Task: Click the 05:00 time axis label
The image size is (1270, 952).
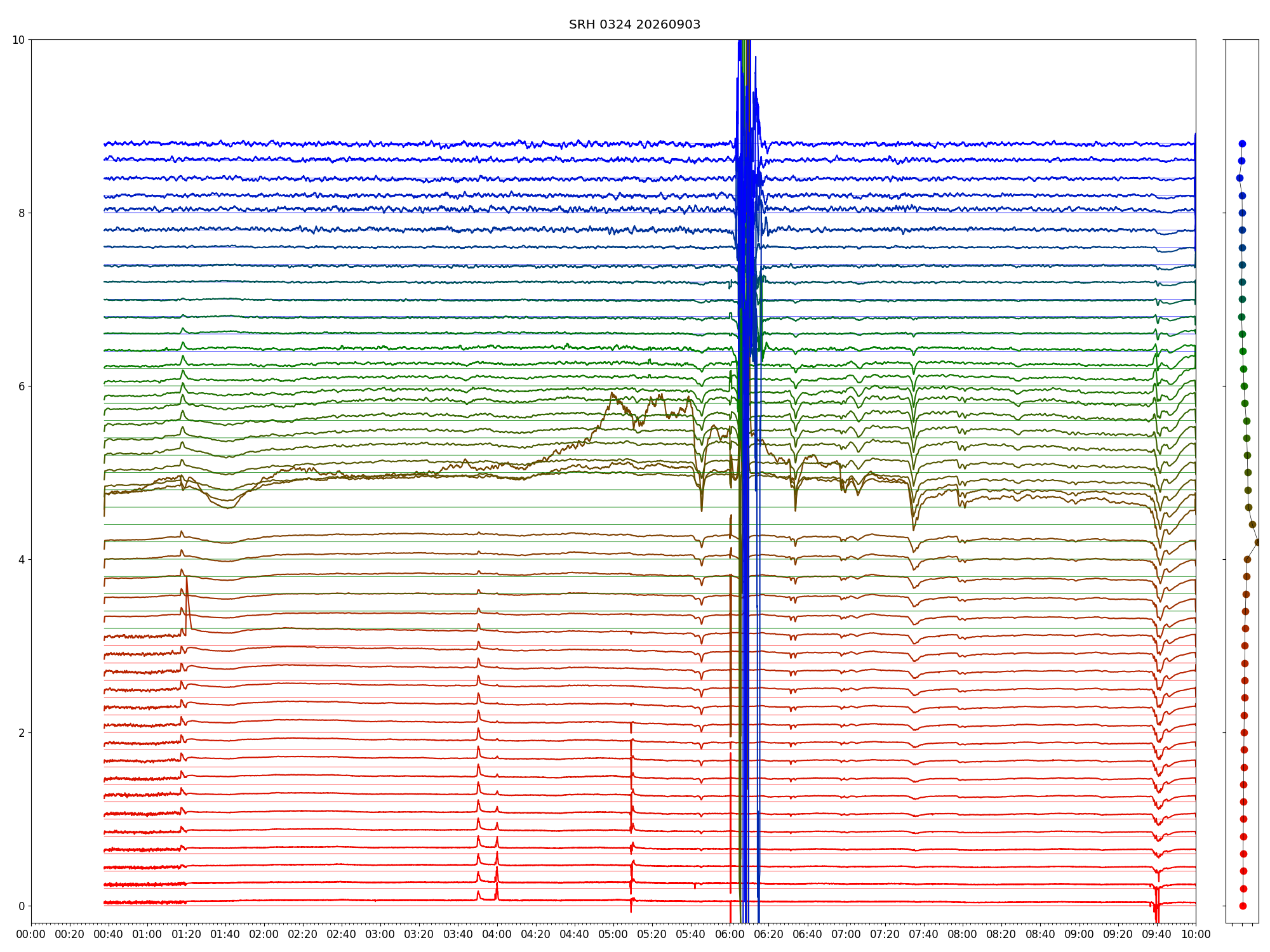Action: 613,934
